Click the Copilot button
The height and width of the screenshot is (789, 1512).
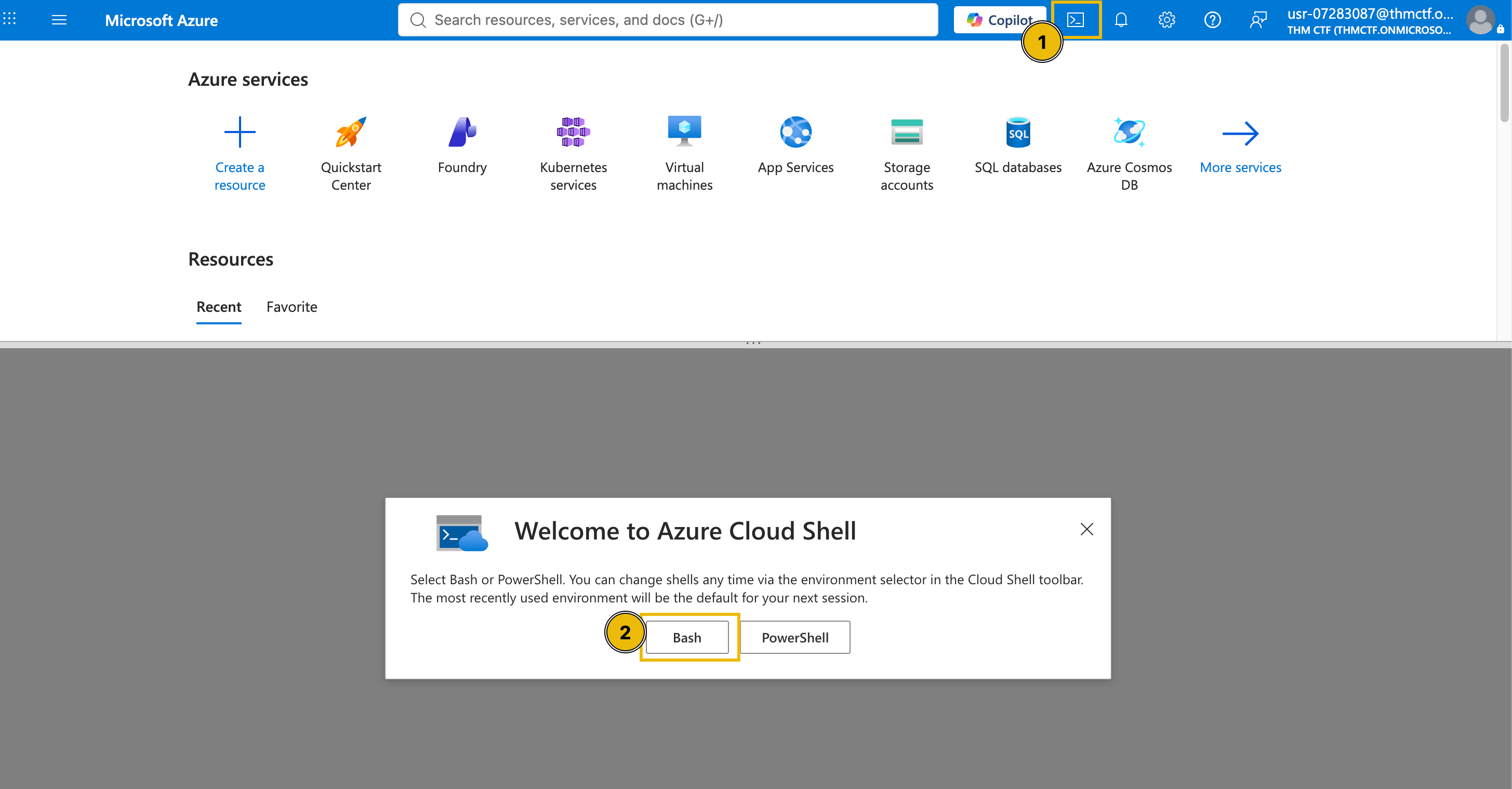999,20
